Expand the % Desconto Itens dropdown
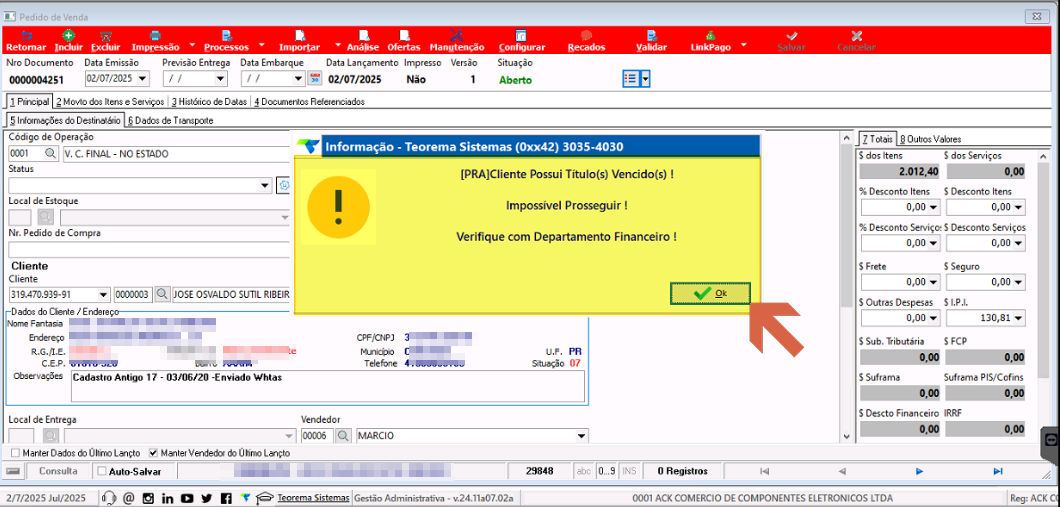Image resolution: width=1060 pixels, height=507 pixels. click(934, 208)
